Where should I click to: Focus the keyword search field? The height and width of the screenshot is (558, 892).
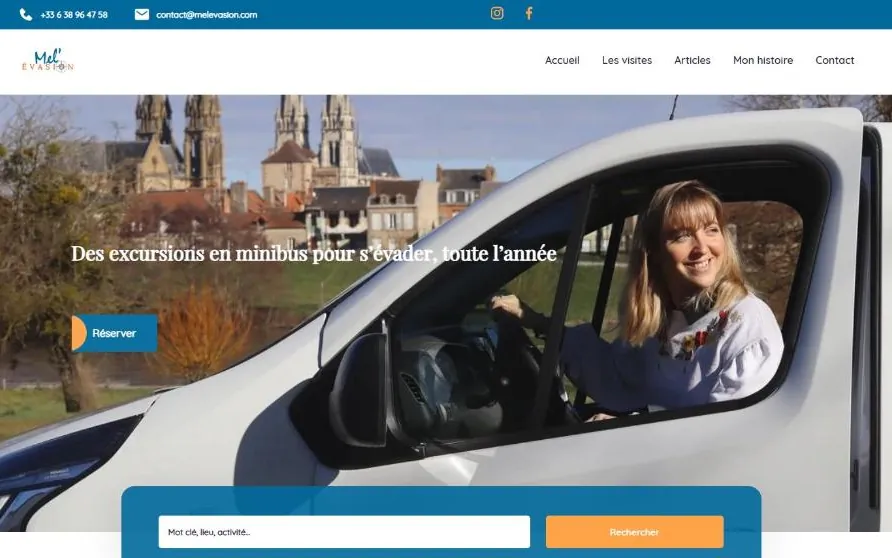click(x=344, y=532)
